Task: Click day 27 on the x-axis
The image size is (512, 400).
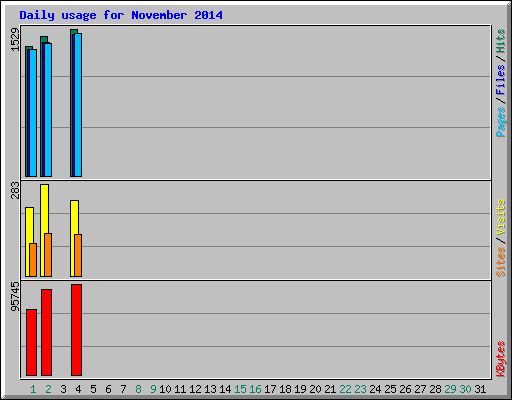Action: [420, 389]
